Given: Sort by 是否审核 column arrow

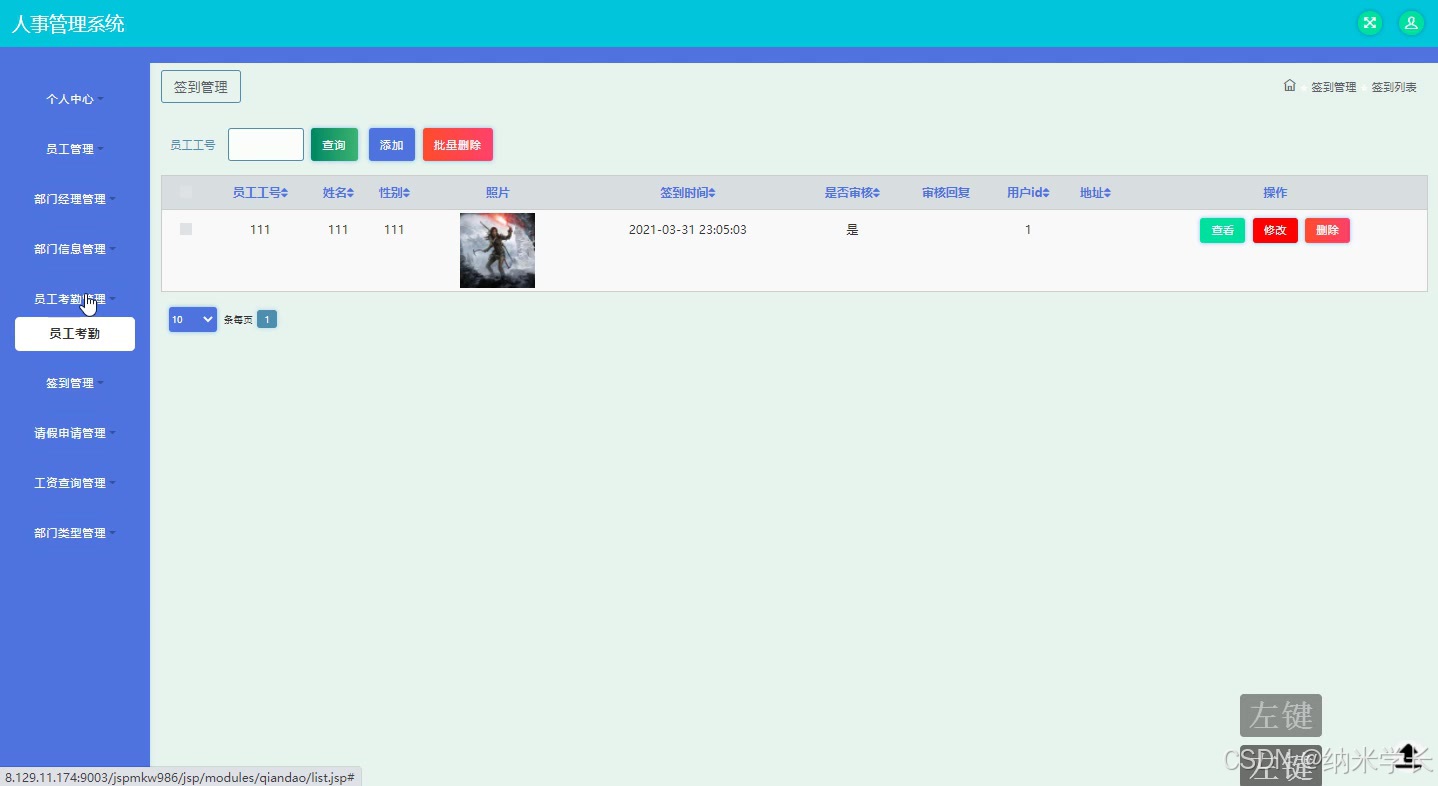Looking at the screenshot, I should coord(876,193).
